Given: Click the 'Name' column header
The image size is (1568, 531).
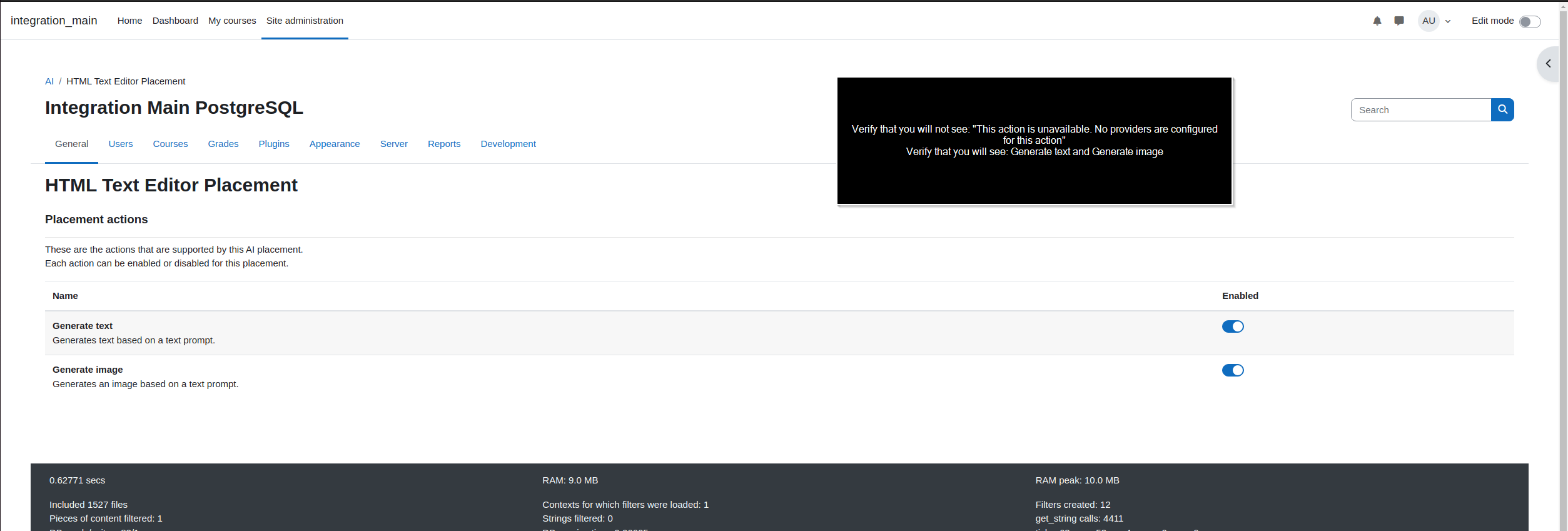Looking at the screenshot, I should point(65,296).
